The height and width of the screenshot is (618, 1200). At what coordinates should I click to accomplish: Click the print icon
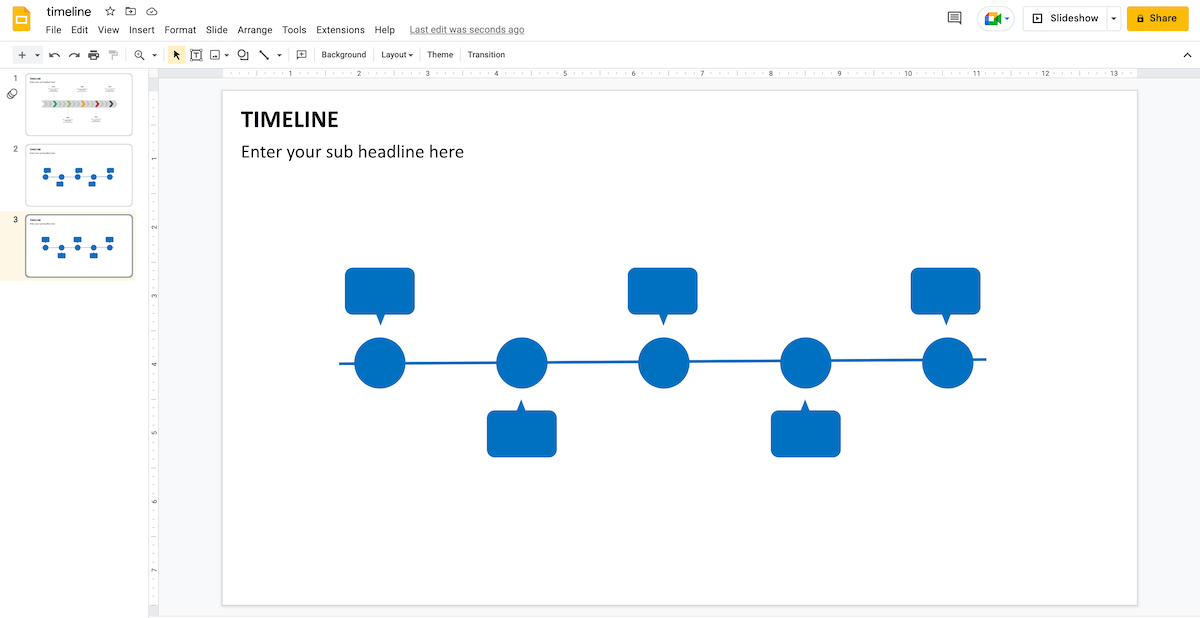[94, 55]
